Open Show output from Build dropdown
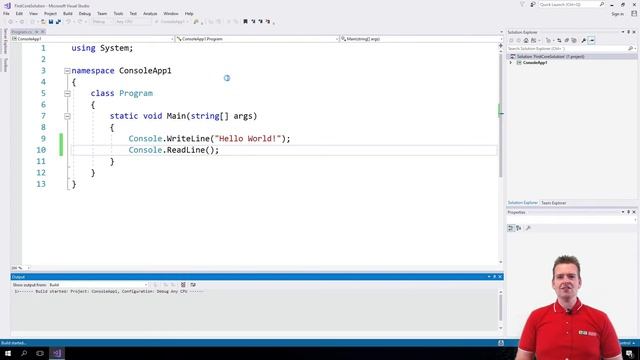The height and width of the screenshot is (360, 640). 98,285
